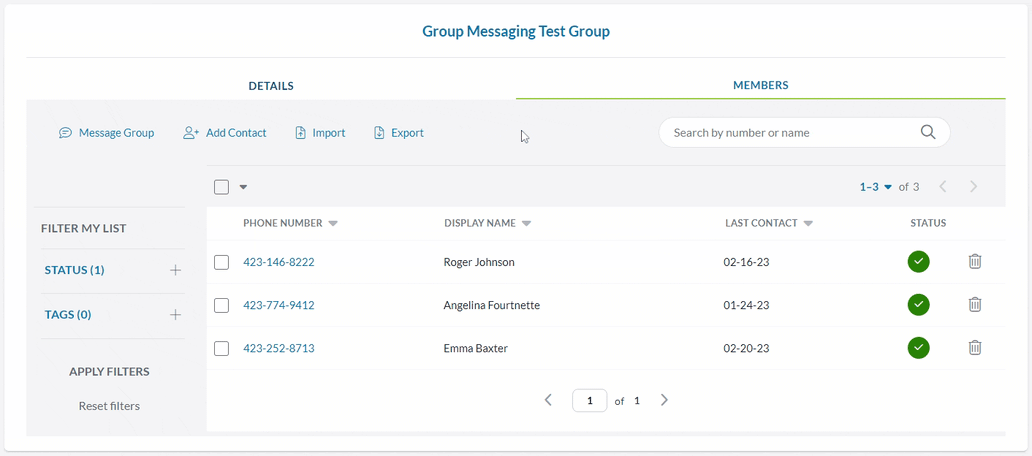Click the Reset filters link
Image resolution: width=1032 pixels, height=456 pixels.
pos(109,406)
